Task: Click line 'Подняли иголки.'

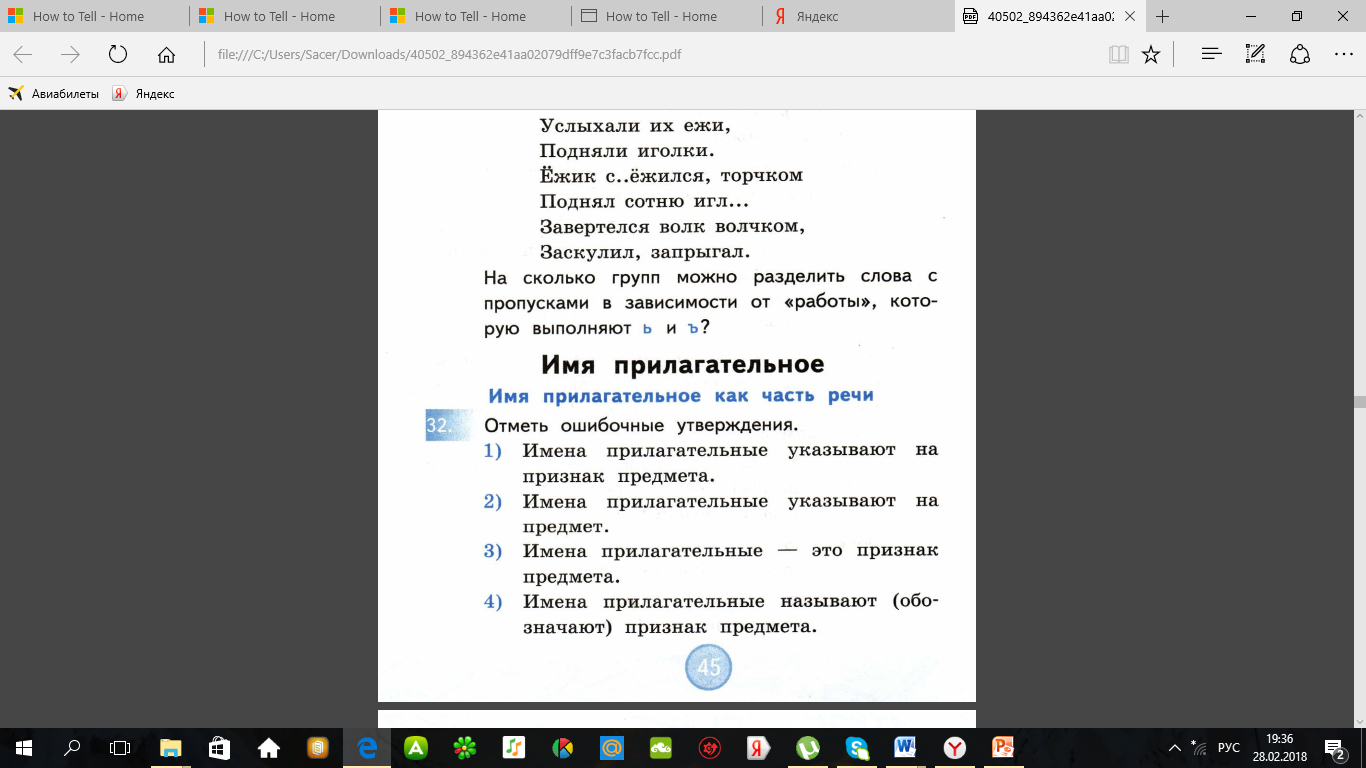Action: (627, 151)
